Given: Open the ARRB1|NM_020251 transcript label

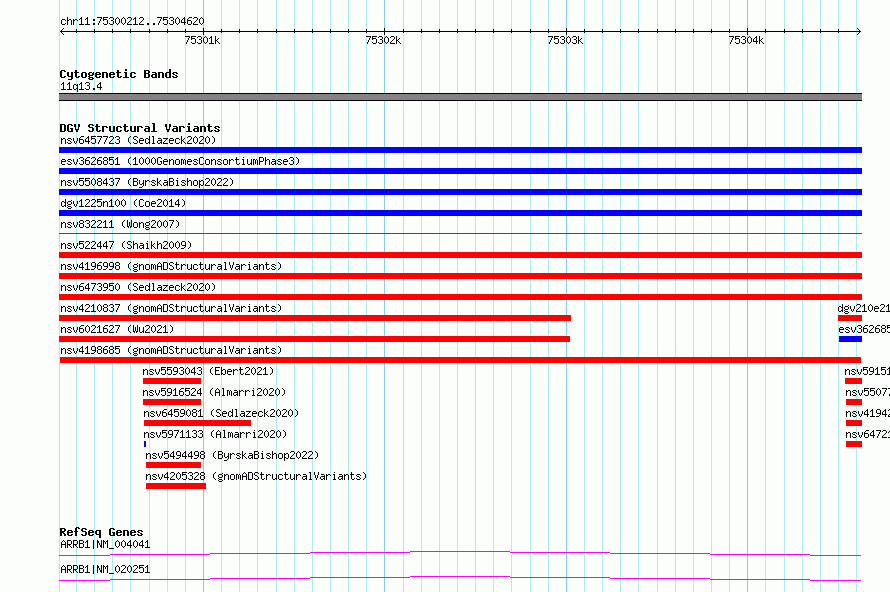Looking at the screenshot, I should tap(105, 569).
